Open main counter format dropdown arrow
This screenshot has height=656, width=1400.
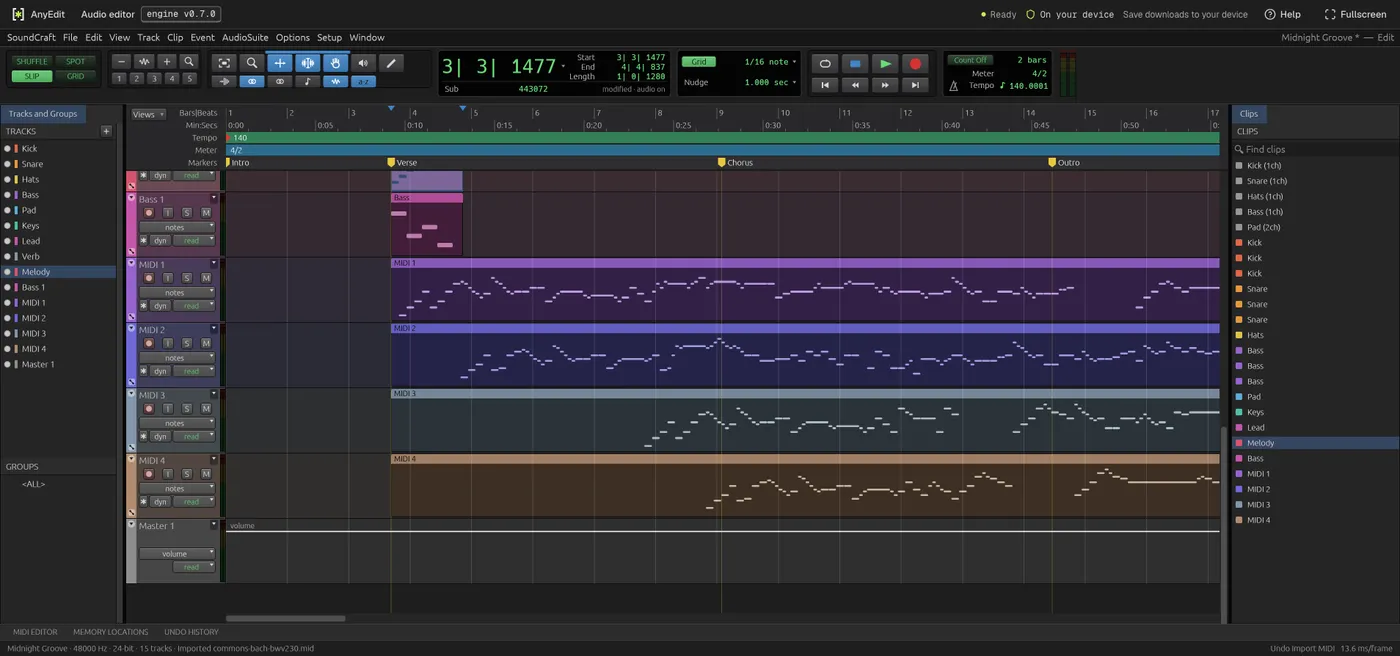point(563,67)
